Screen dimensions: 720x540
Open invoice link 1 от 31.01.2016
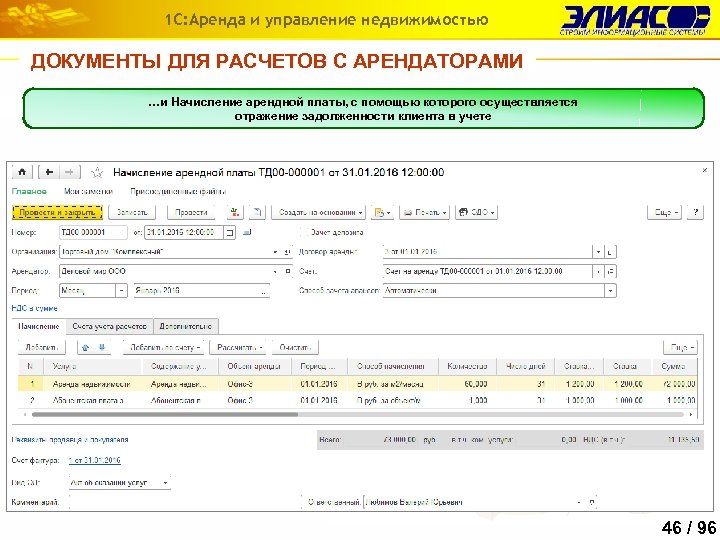[95, 460]
